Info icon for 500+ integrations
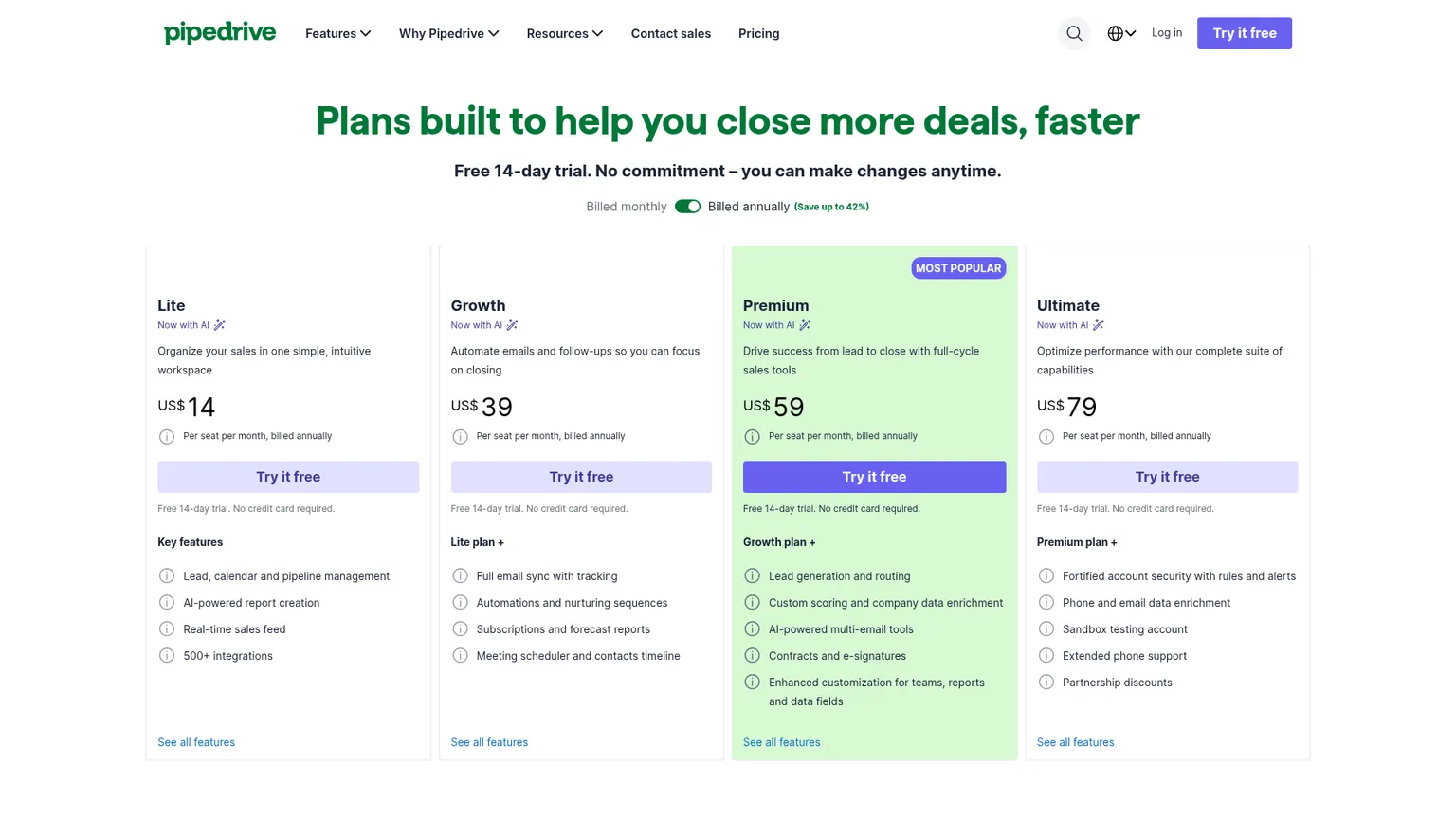1456x819 pixels. (167, 656)
